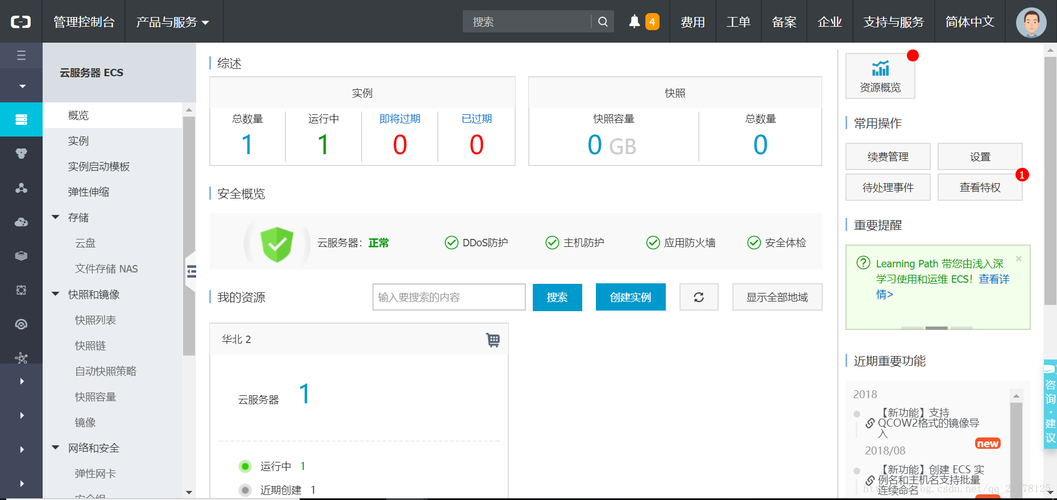Screen dimensions: 1057x500
Task: Open notifications via the bell icon
Action: click(x=634, y=22)
